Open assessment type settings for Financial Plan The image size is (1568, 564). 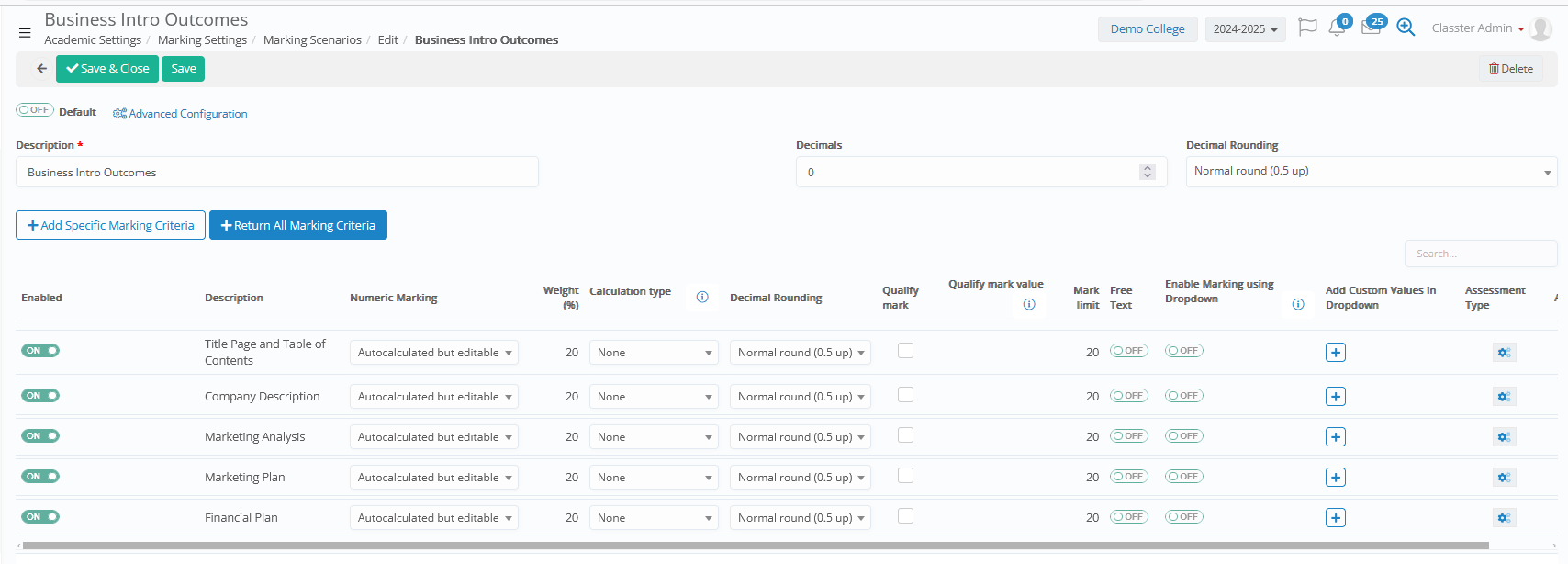(1503, 518)
